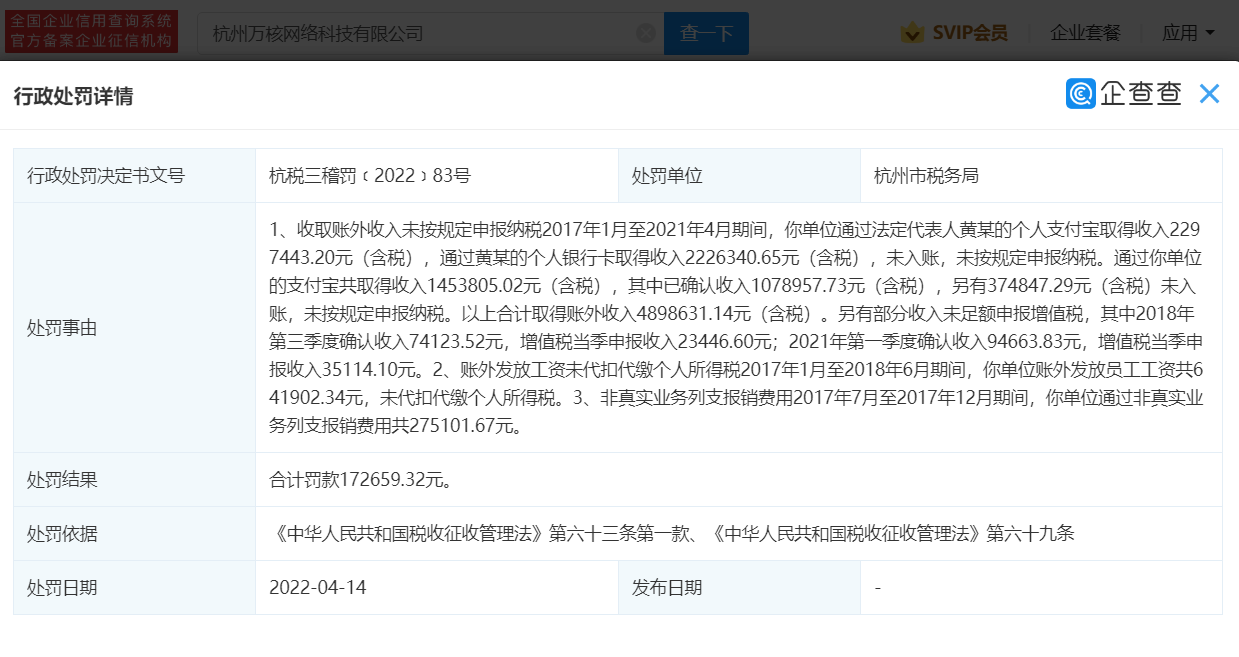The height and width of the screenshot is (657, 1239).
Task: Click the 杭州市税务局 cell
Action: 926,176
